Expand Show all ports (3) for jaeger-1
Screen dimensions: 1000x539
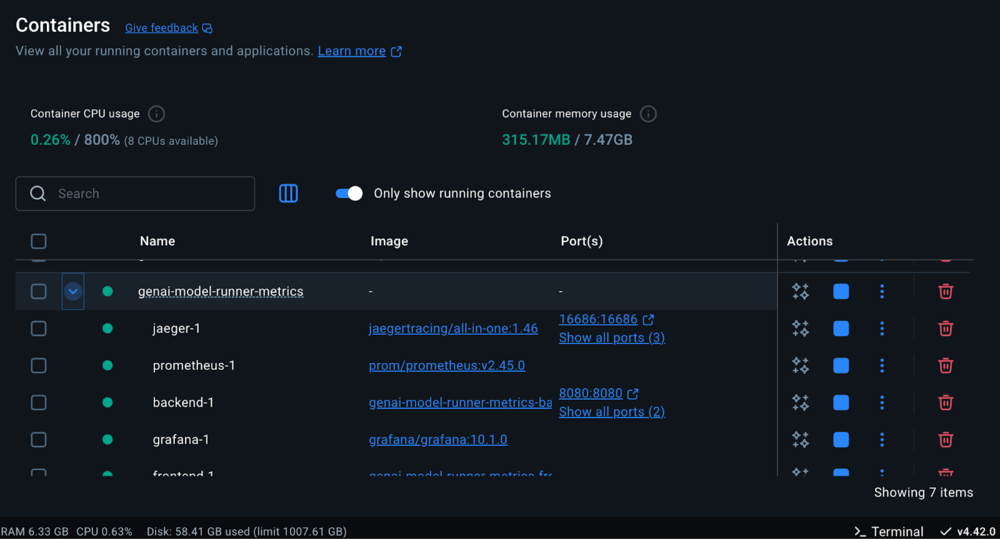pos(611,338)
